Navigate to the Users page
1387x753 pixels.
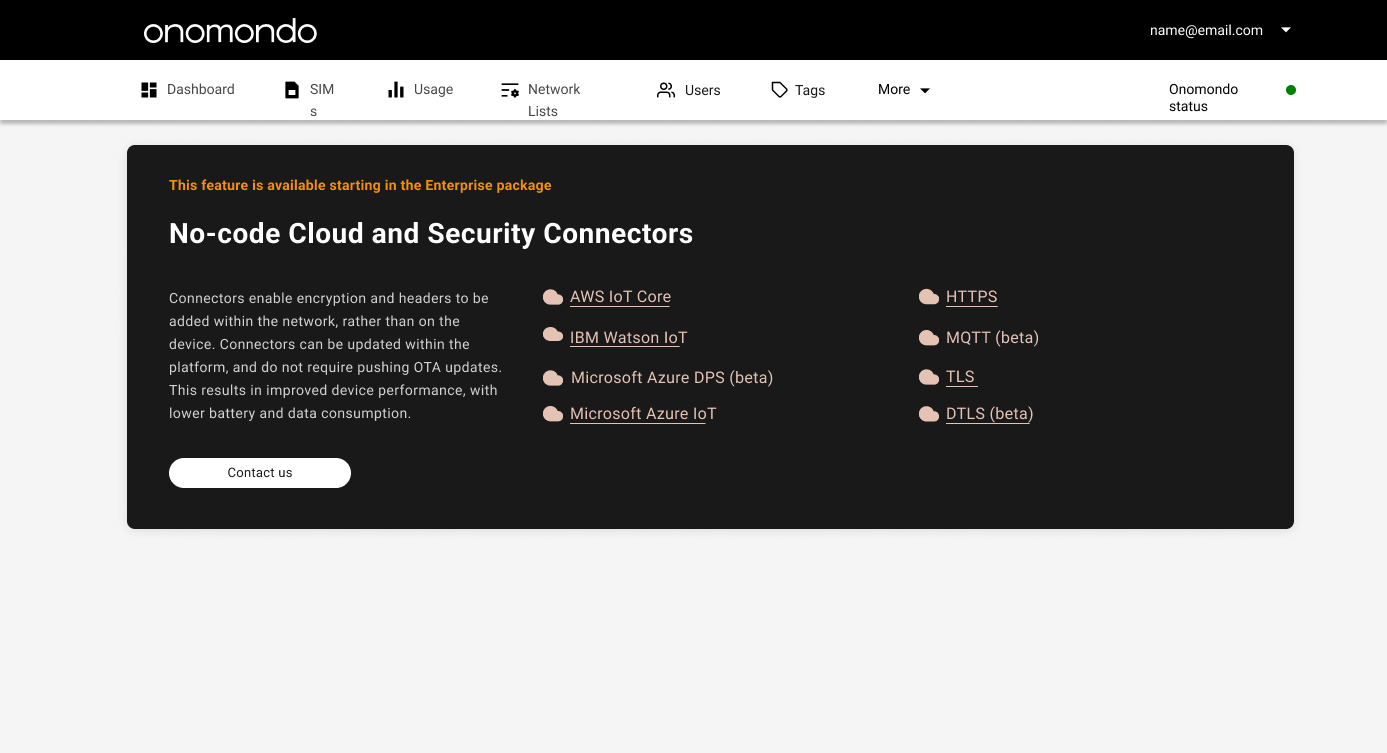coord(688,90)
